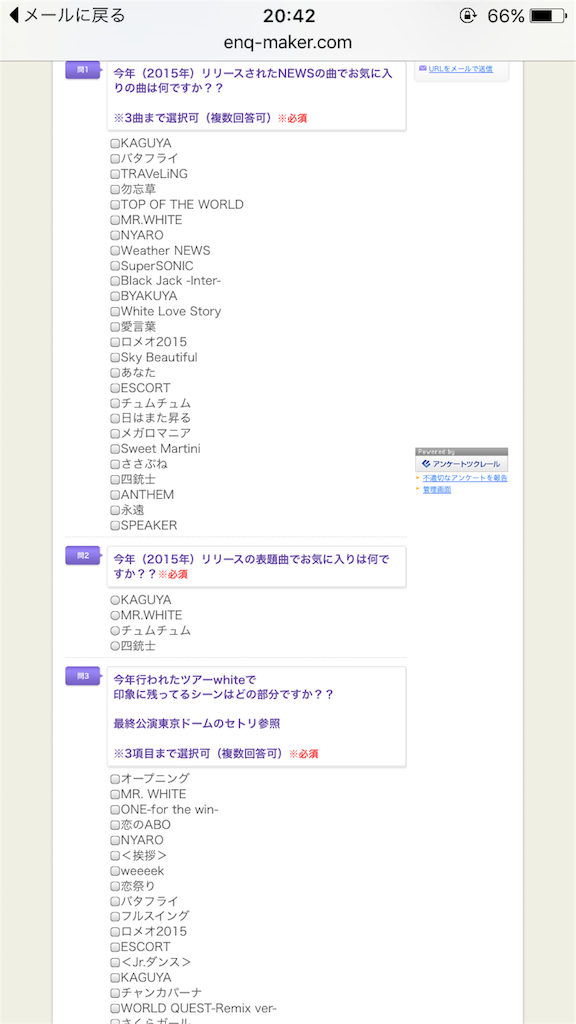Image resolution: width=576 pixels, height=1024 pixels.
Task: Check メガロマニア option
Action: coord(115,434)
